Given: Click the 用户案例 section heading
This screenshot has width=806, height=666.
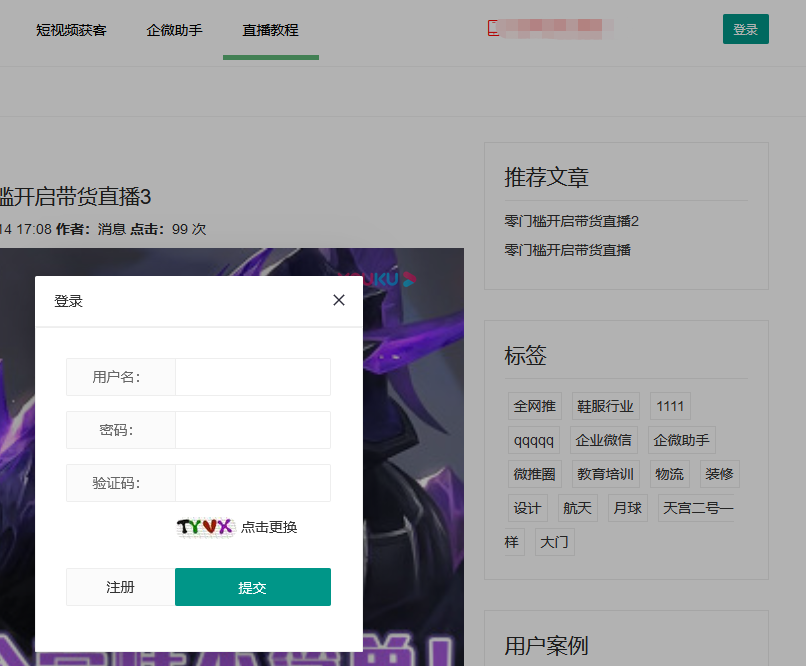Looking at the screenshot, I should coord(546,645).
